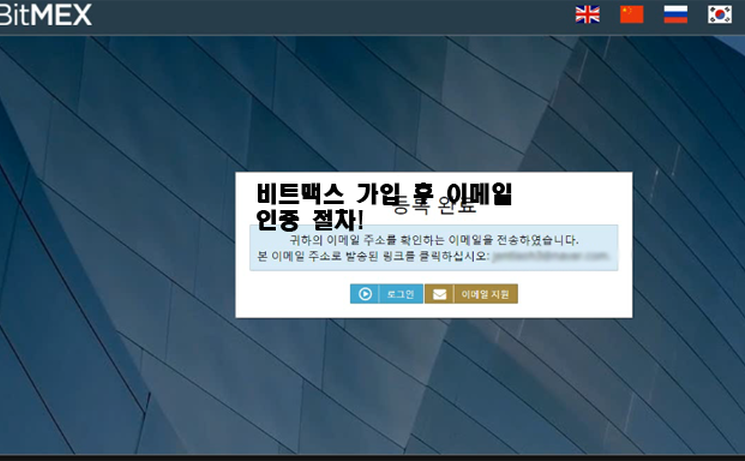Switch language using the UK flag
Viewport: 745px width, 461px height.
tap(588, 14)
